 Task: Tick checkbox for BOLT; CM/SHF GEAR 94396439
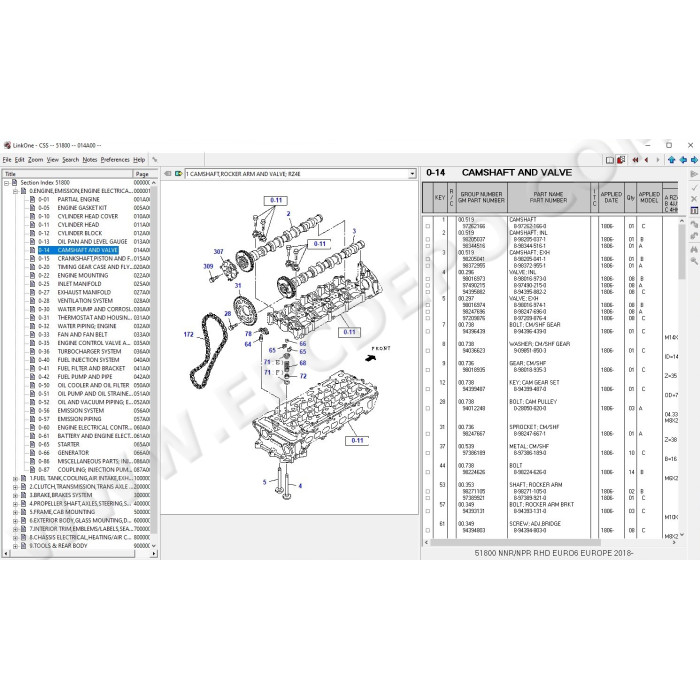[428, 332]
